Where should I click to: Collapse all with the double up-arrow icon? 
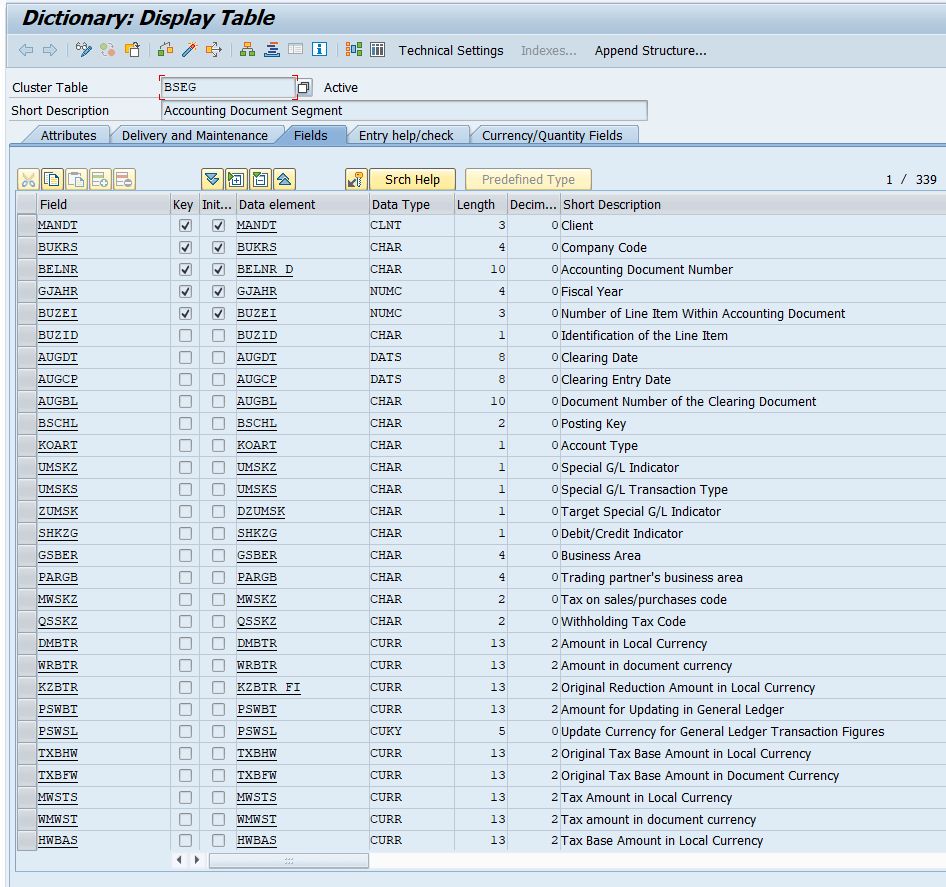pyautogui.click(x=284, y=179)
